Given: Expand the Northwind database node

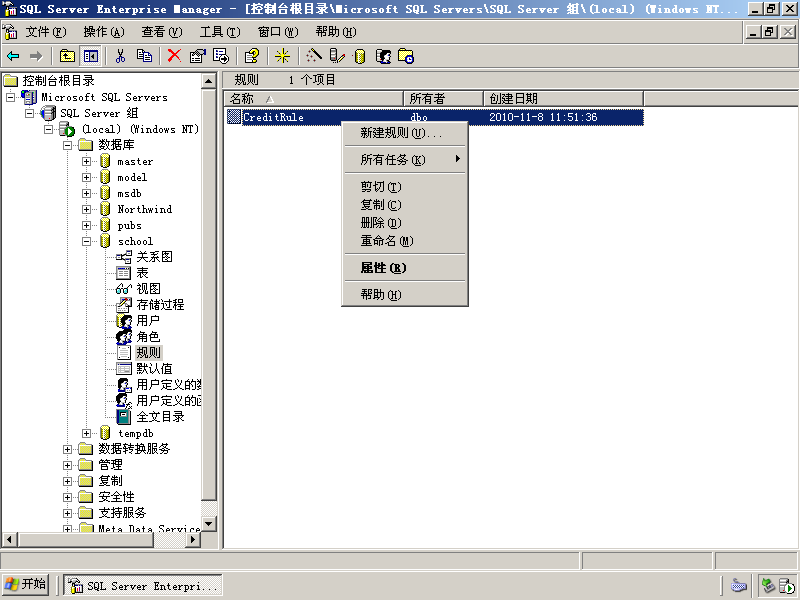Looking at the screenshot, I should [86, 209].
